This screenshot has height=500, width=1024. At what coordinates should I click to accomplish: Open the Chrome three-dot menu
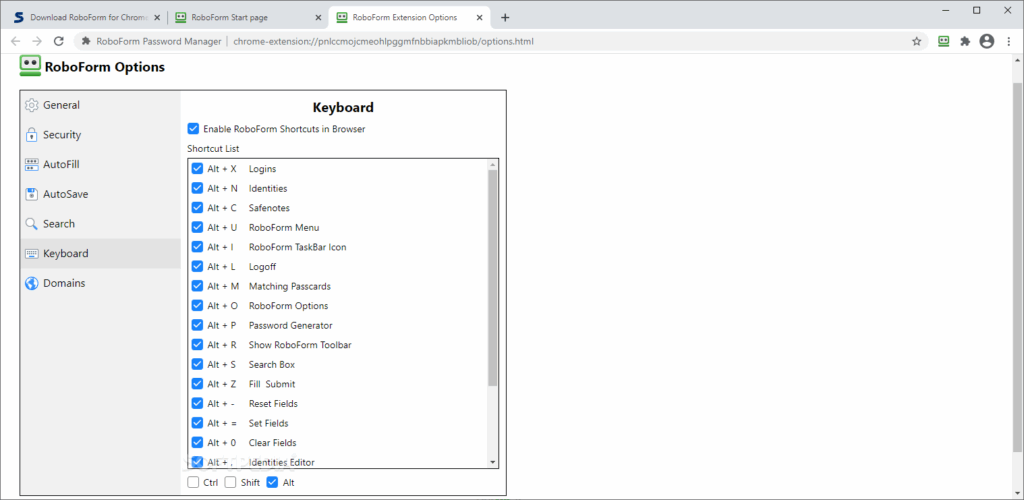click(1008, 41)
